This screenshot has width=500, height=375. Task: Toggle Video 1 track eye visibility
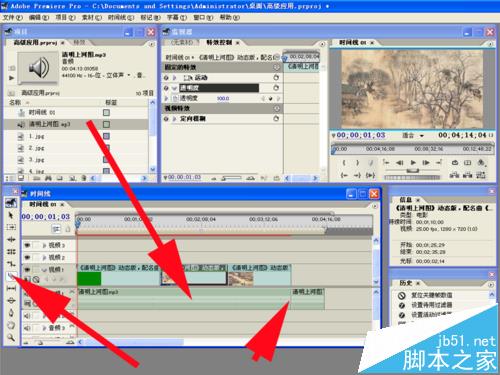[x=27, y=269]
